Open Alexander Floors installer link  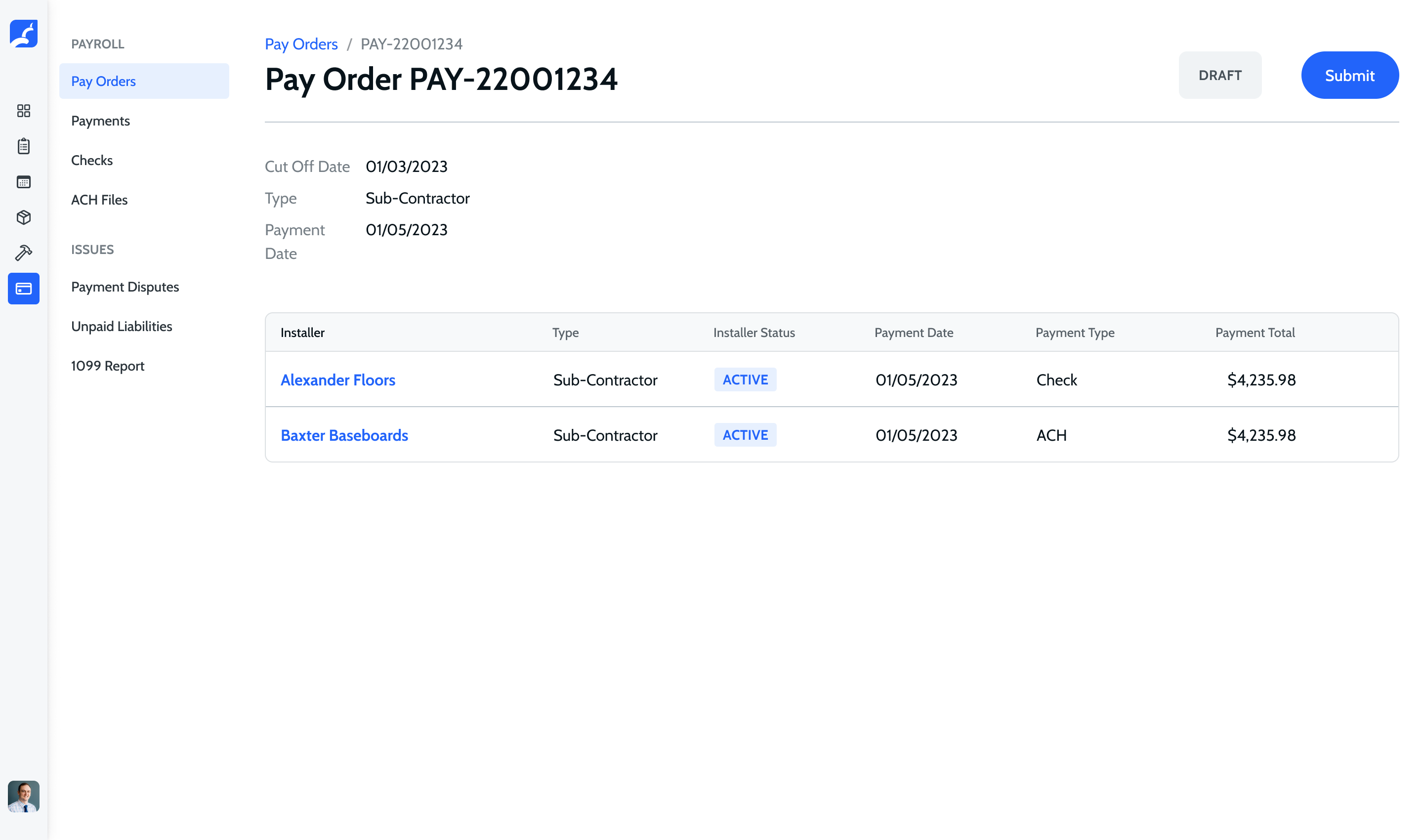pyautogui.click(x=338, y=380)
